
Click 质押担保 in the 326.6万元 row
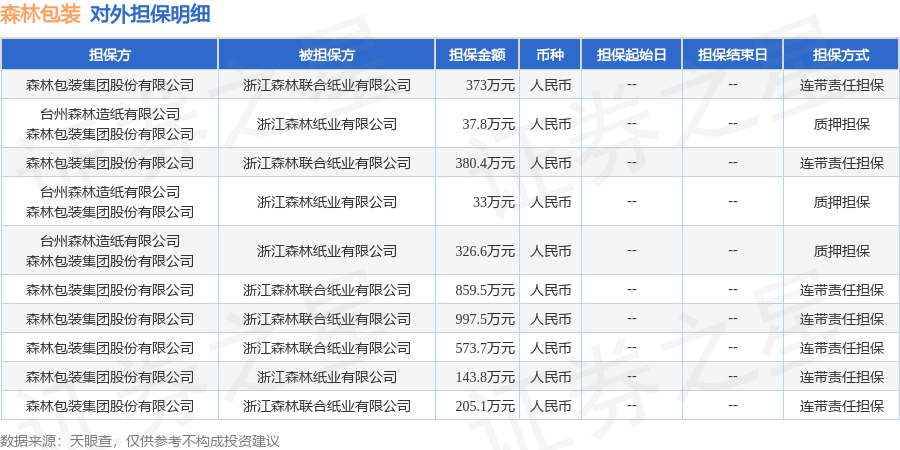tap(841, 251)
